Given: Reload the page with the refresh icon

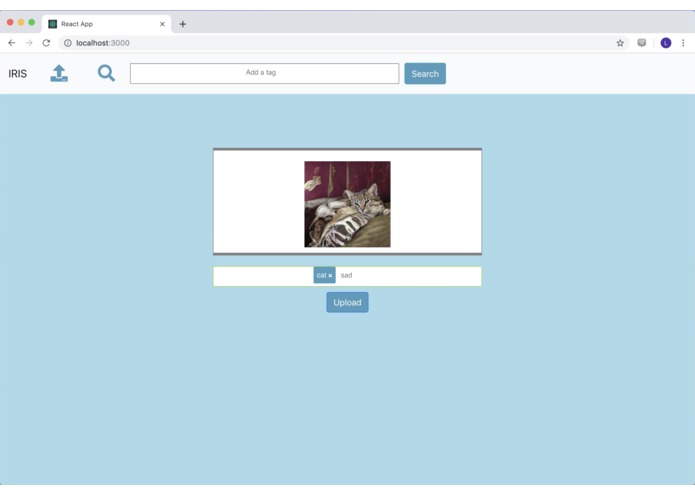Looking at the screenshot, I should tap(46, 43).
